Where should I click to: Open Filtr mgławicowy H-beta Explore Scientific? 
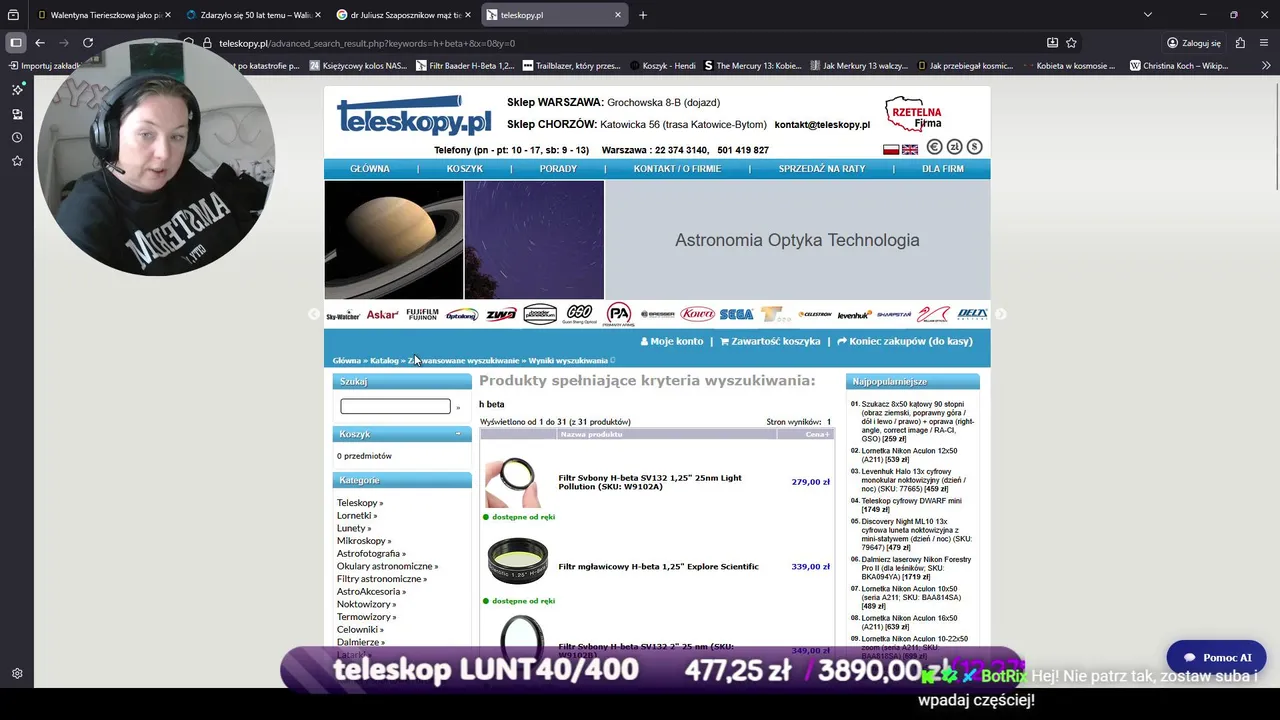pos(658,566)
